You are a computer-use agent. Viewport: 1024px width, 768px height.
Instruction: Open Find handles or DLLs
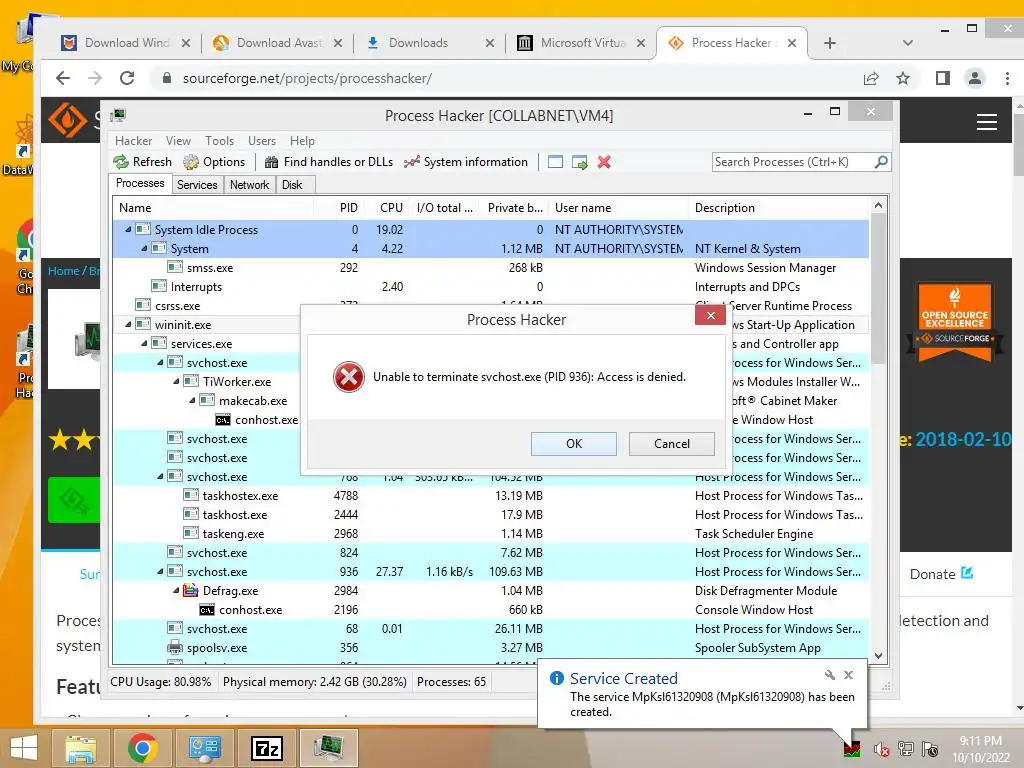[329, 162]
